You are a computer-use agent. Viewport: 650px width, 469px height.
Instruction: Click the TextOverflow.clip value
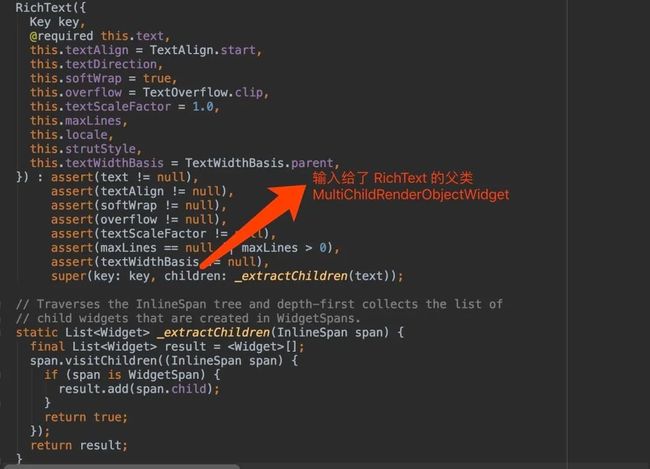[203, 92]
